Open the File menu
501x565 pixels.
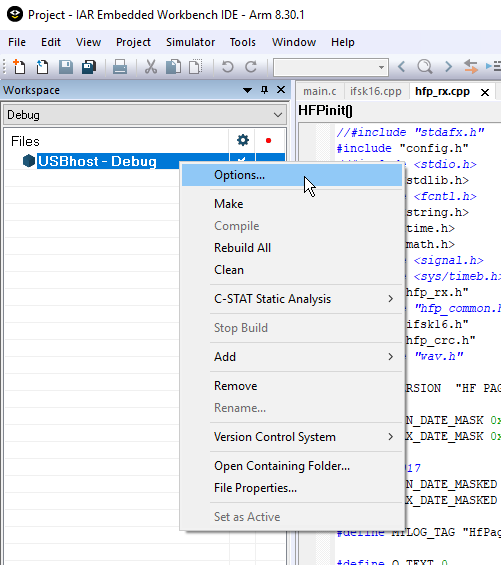pos(17,42)
